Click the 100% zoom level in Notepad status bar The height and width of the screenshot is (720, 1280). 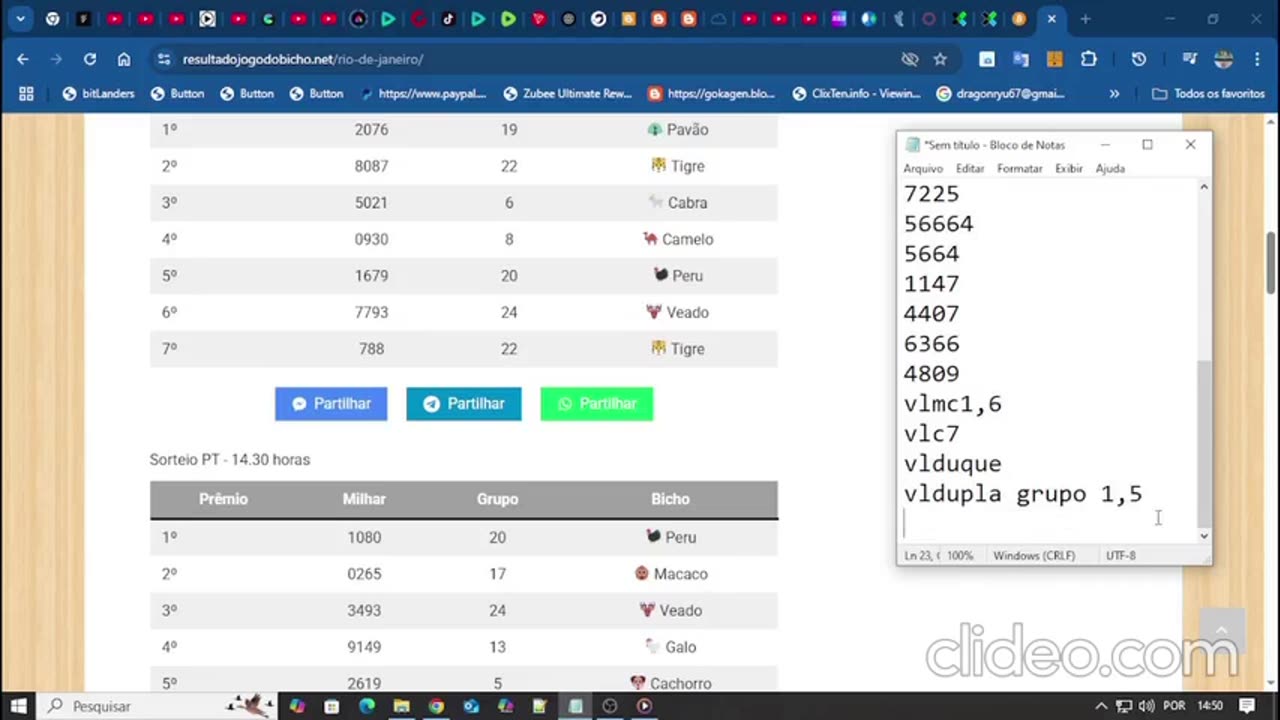[960, 555]
